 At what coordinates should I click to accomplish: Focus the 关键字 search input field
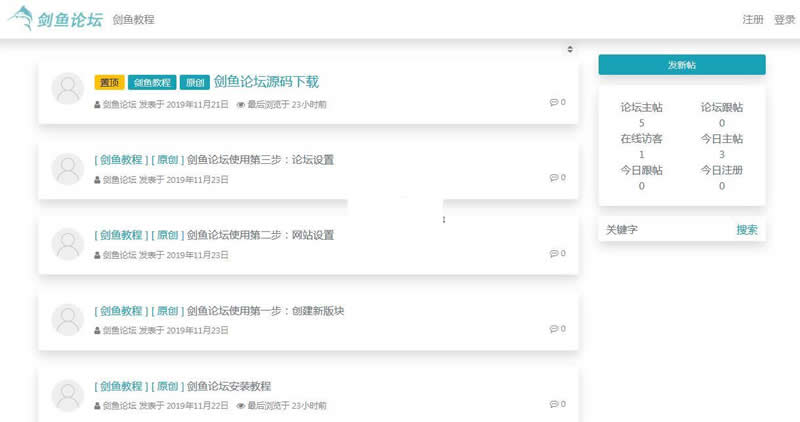click(665, 229)
